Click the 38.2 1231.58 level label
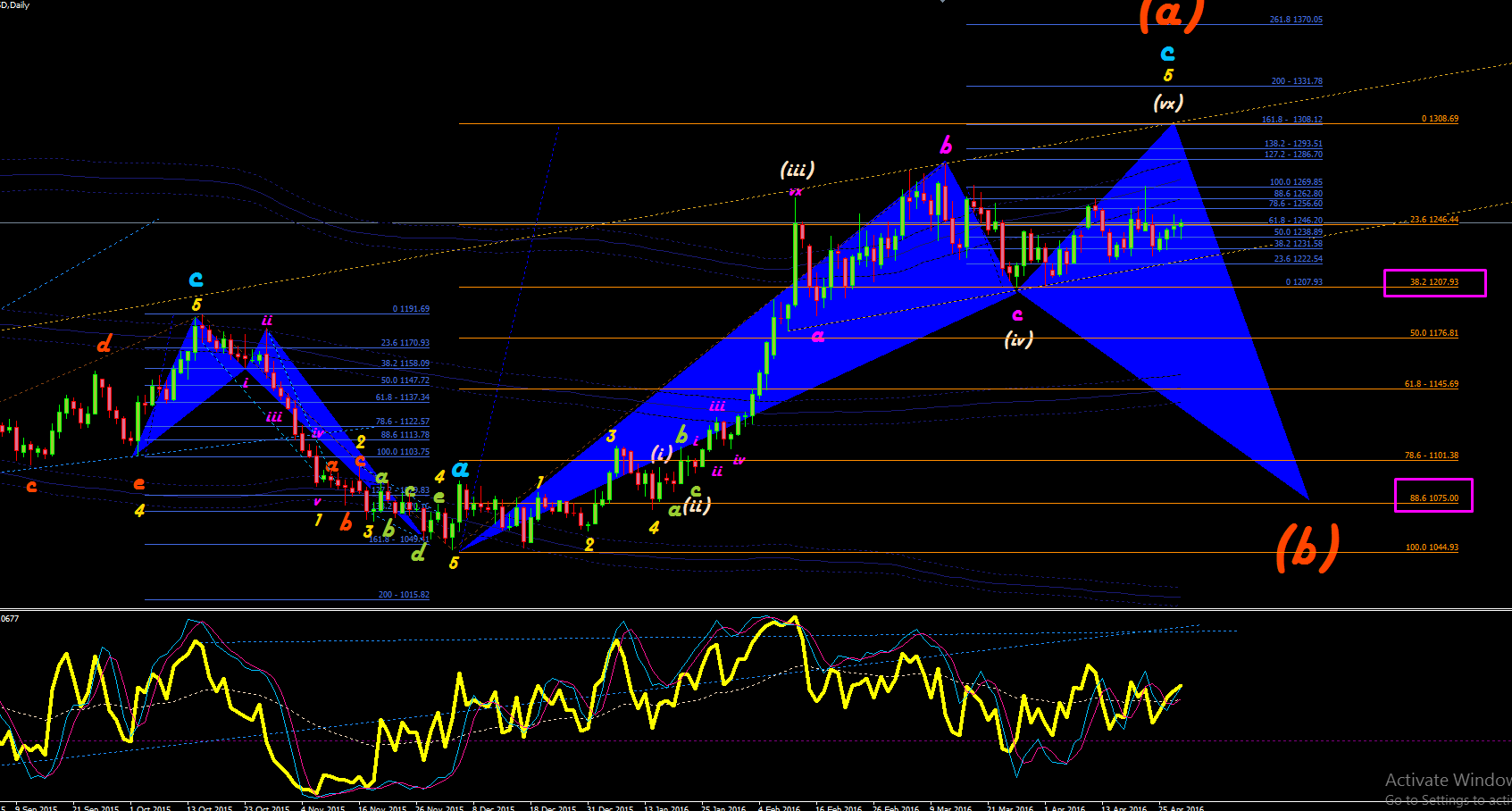This screenshot has width=1512, height=811. click(x=1299, y=244)
